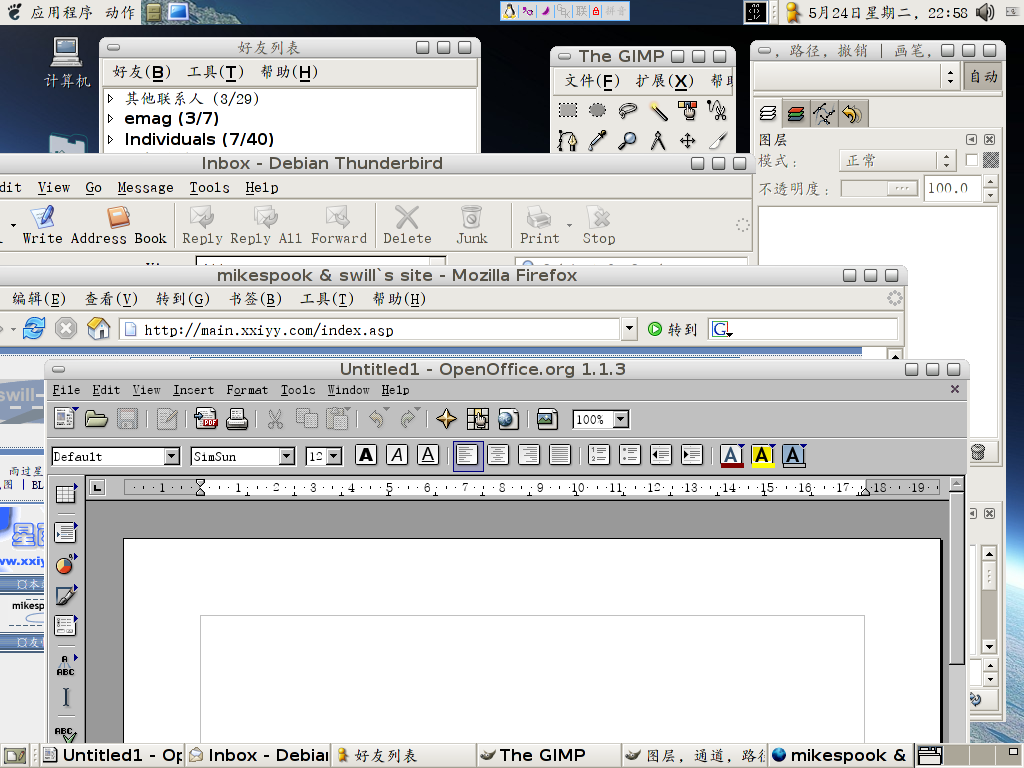
Task: Open Address Book in Thunderbird
Action: coord(118,225)
